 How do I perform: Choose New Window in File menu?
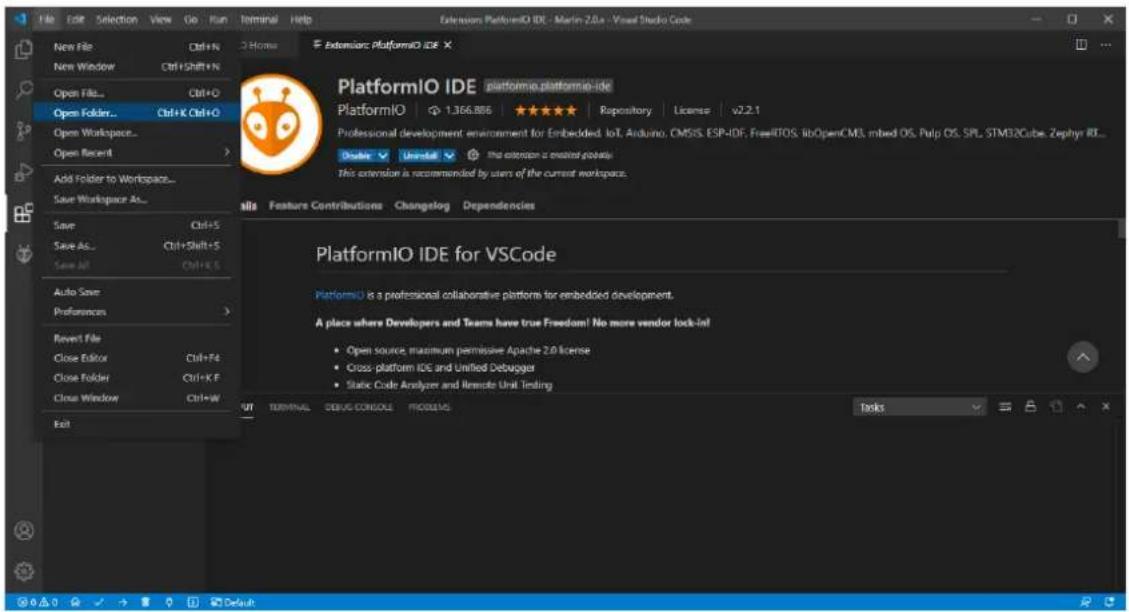[x=137, y=66]
